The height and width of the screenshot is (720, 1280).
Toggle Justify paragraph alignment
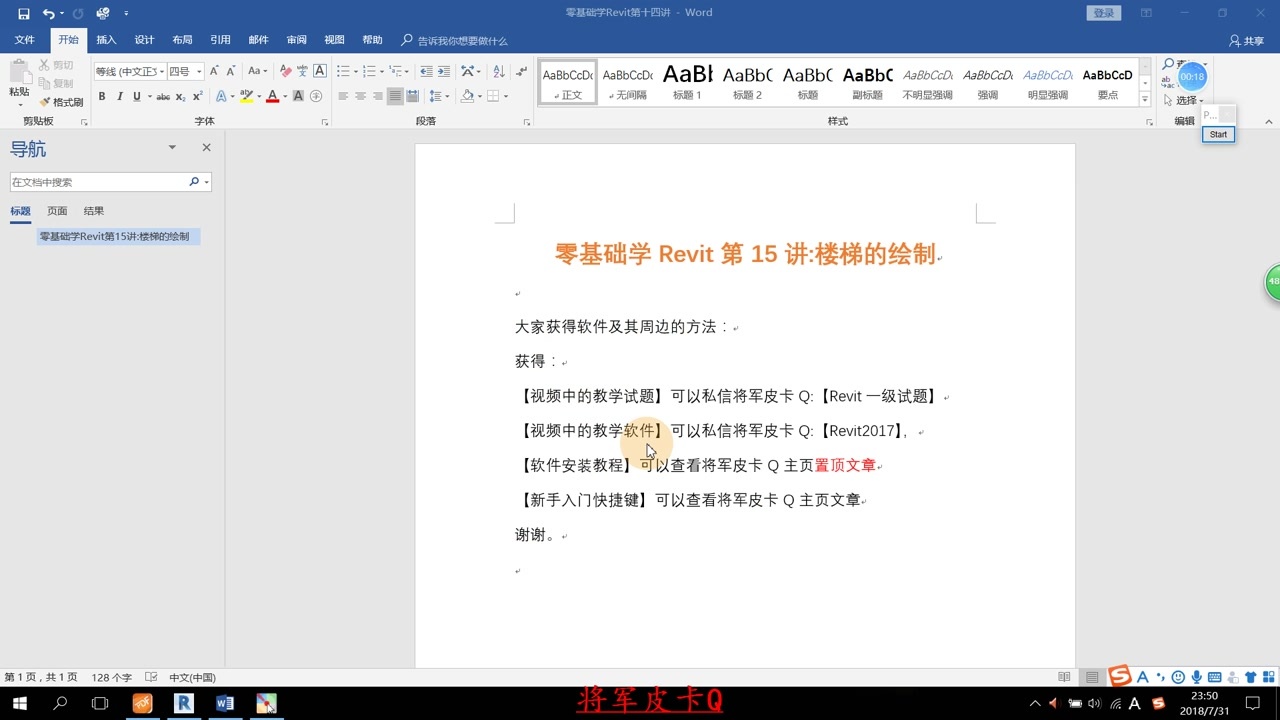395,97
